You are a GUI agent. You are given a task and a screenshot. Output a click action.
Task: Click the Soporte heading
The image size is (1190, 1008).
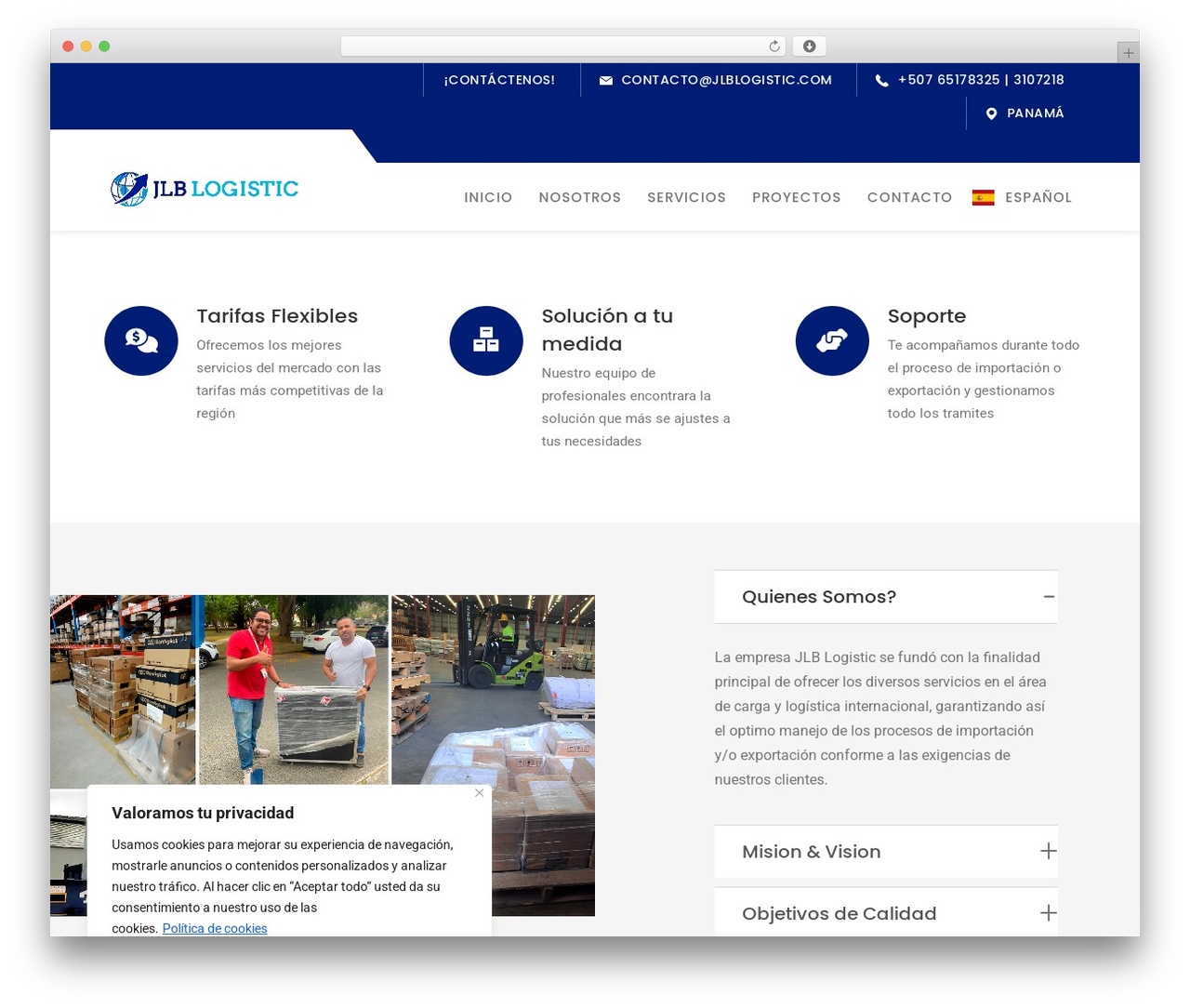[x=927, y=316]
